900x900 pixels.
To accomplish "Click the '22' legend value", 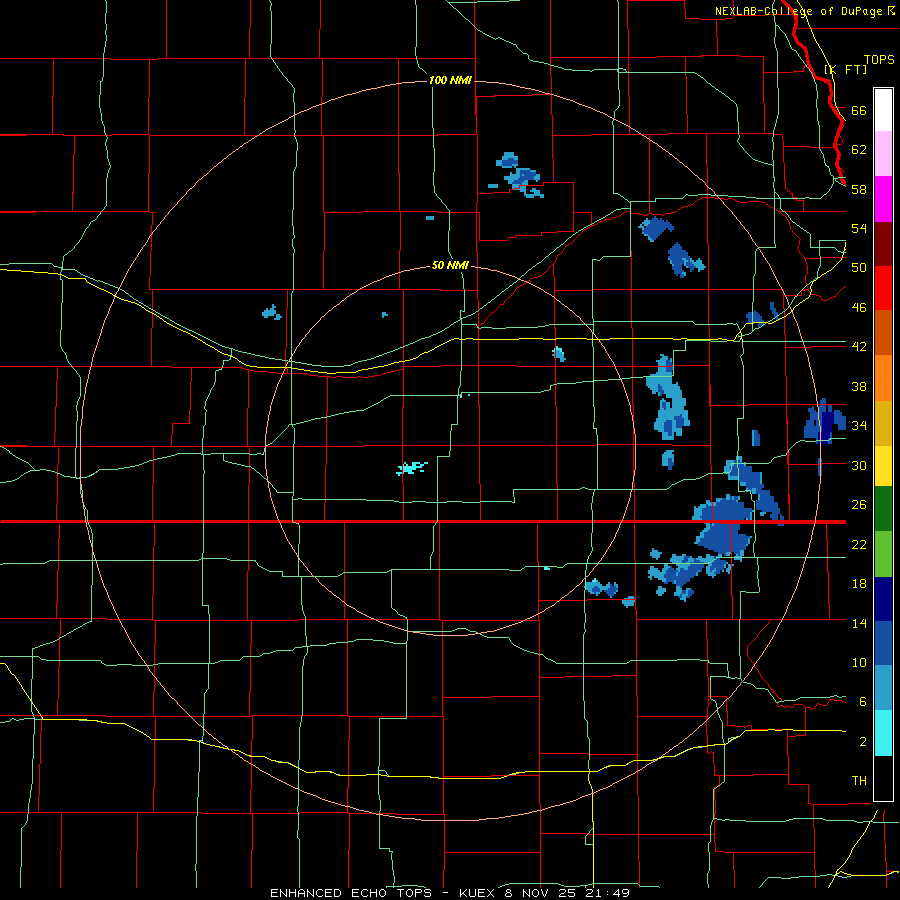I will [x=859, y=544].
